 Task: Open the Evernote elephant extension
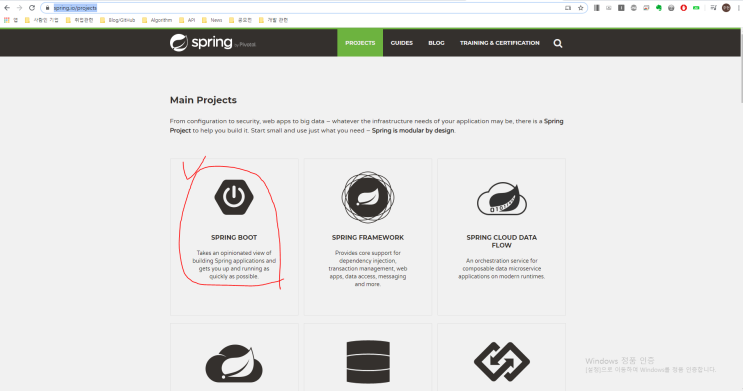pos(659,8)
